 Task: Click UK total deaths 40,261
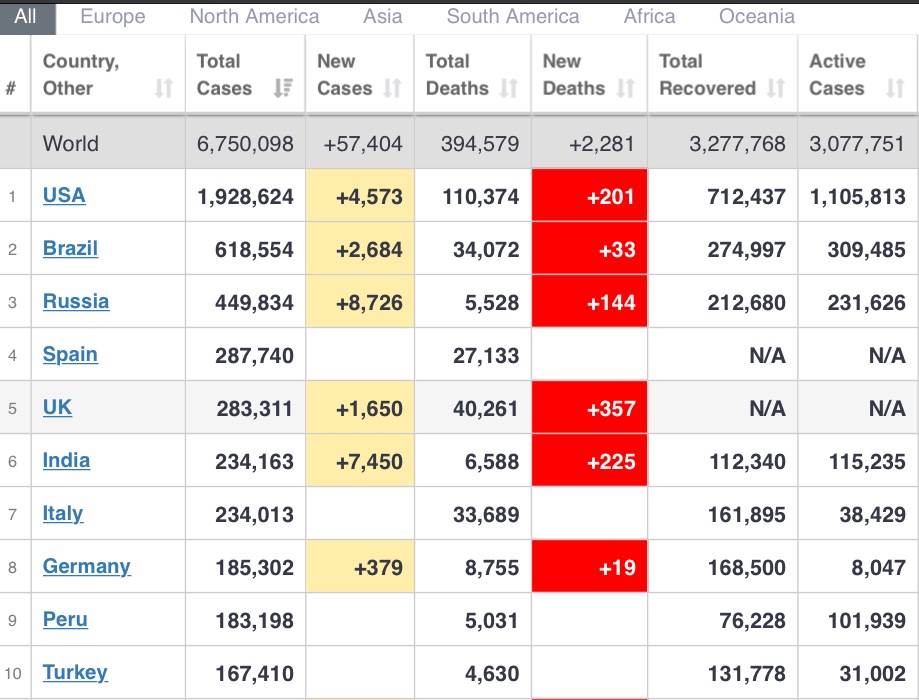486,409
